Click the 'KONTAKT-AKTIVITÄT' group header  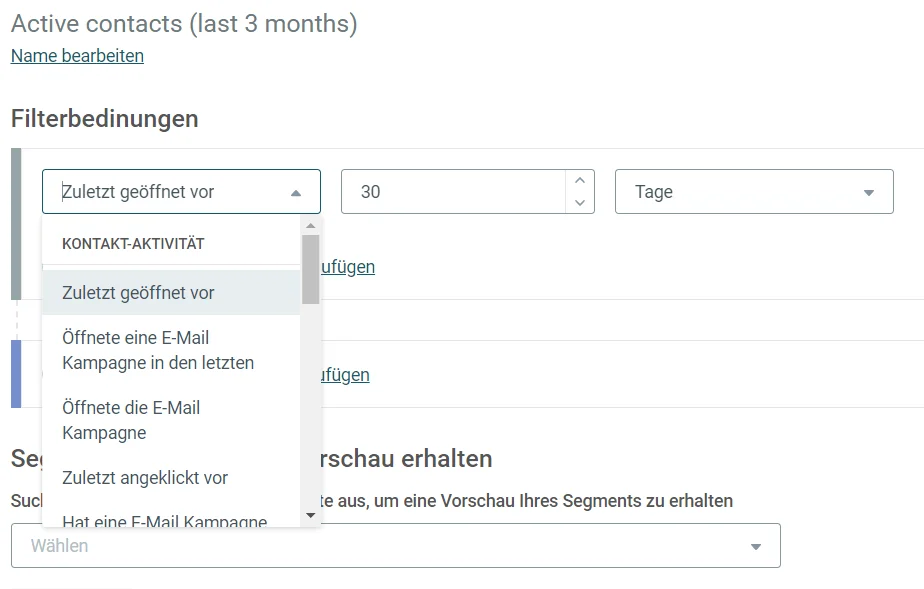[133, 244]
